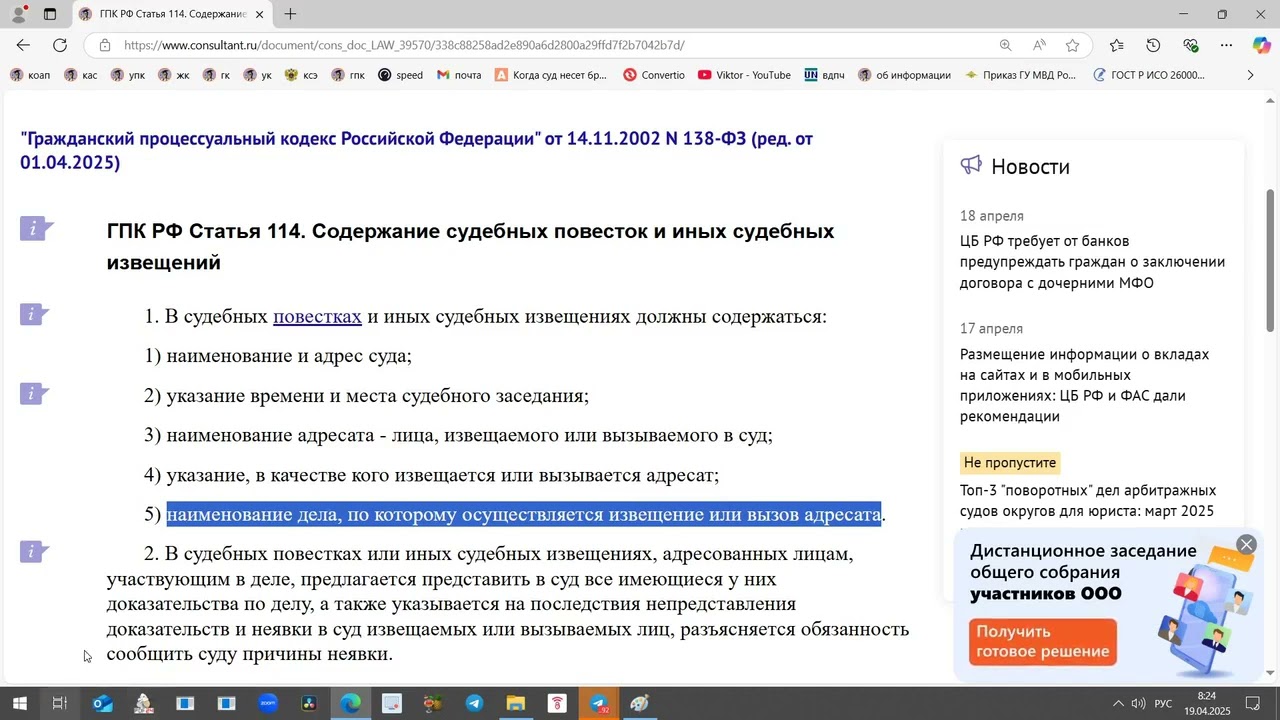1280x720 pixels.
Task: Open Paint palette icon on taskbar
Action: click(x=640, y=703)
